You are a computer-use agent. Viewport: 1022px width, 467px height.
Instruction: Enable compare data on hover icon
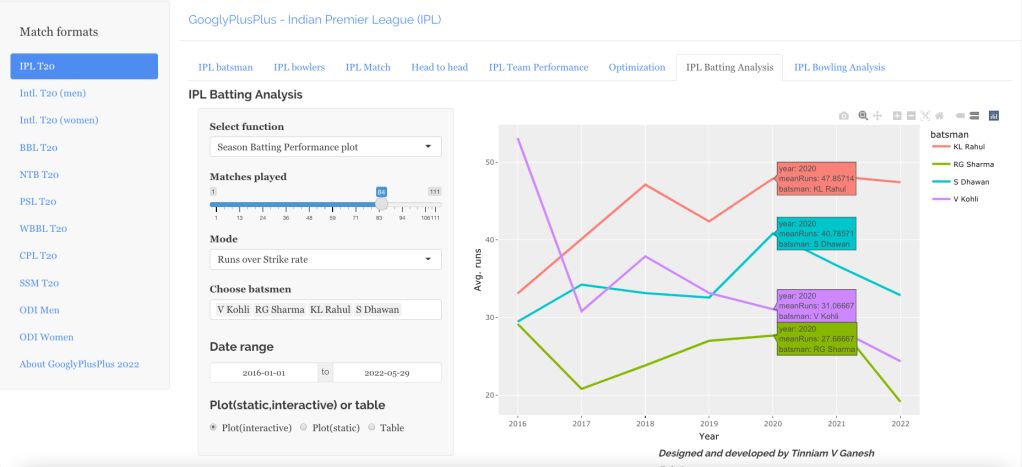pos(974,116)
